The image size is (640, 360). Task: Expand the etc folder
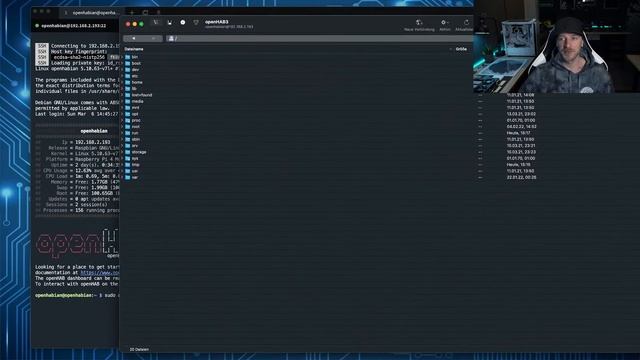point(122,76)
